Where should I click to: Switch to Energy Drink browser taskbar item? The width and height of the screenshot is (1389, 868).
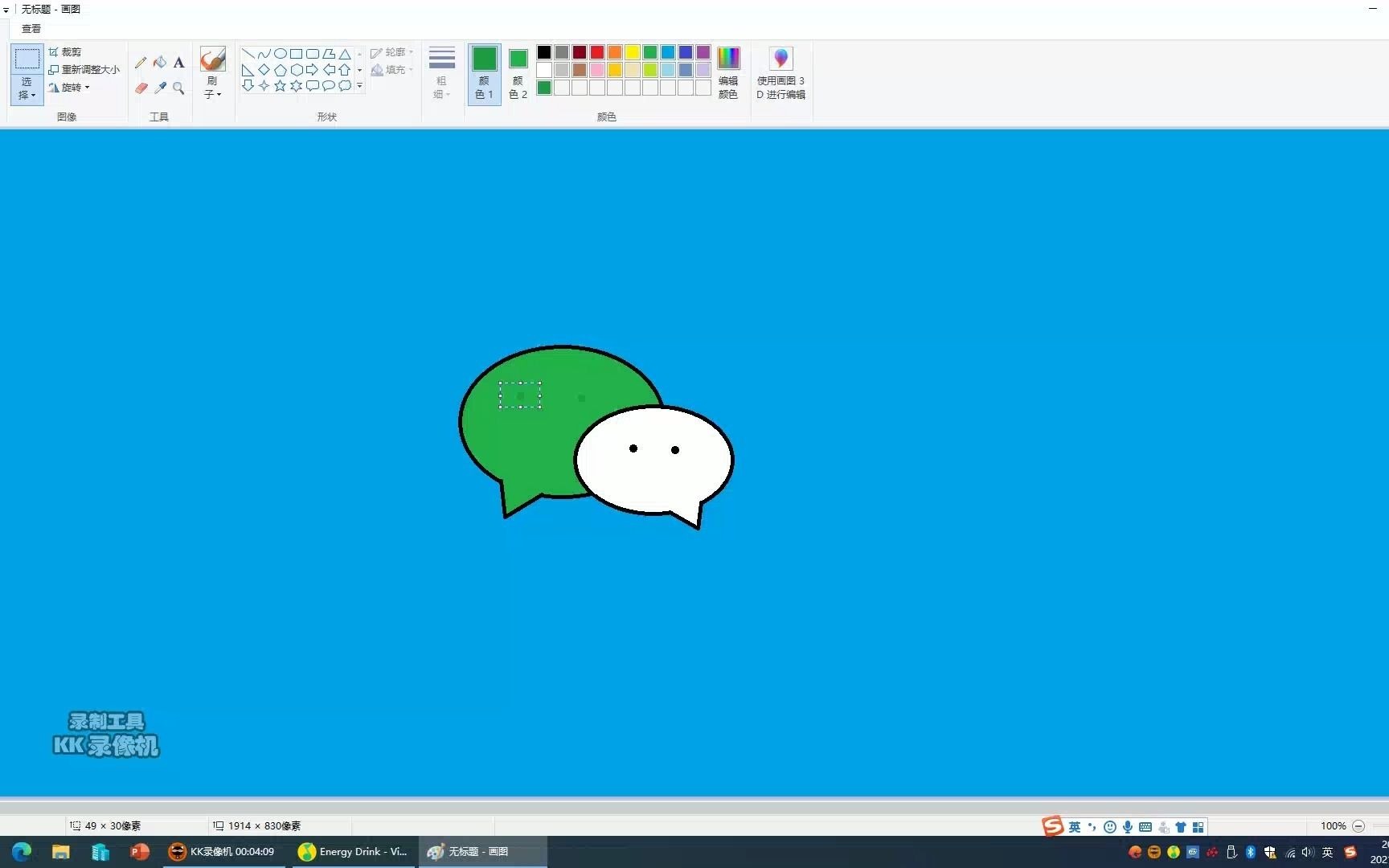pyautogui.click(x=354, y=851)
